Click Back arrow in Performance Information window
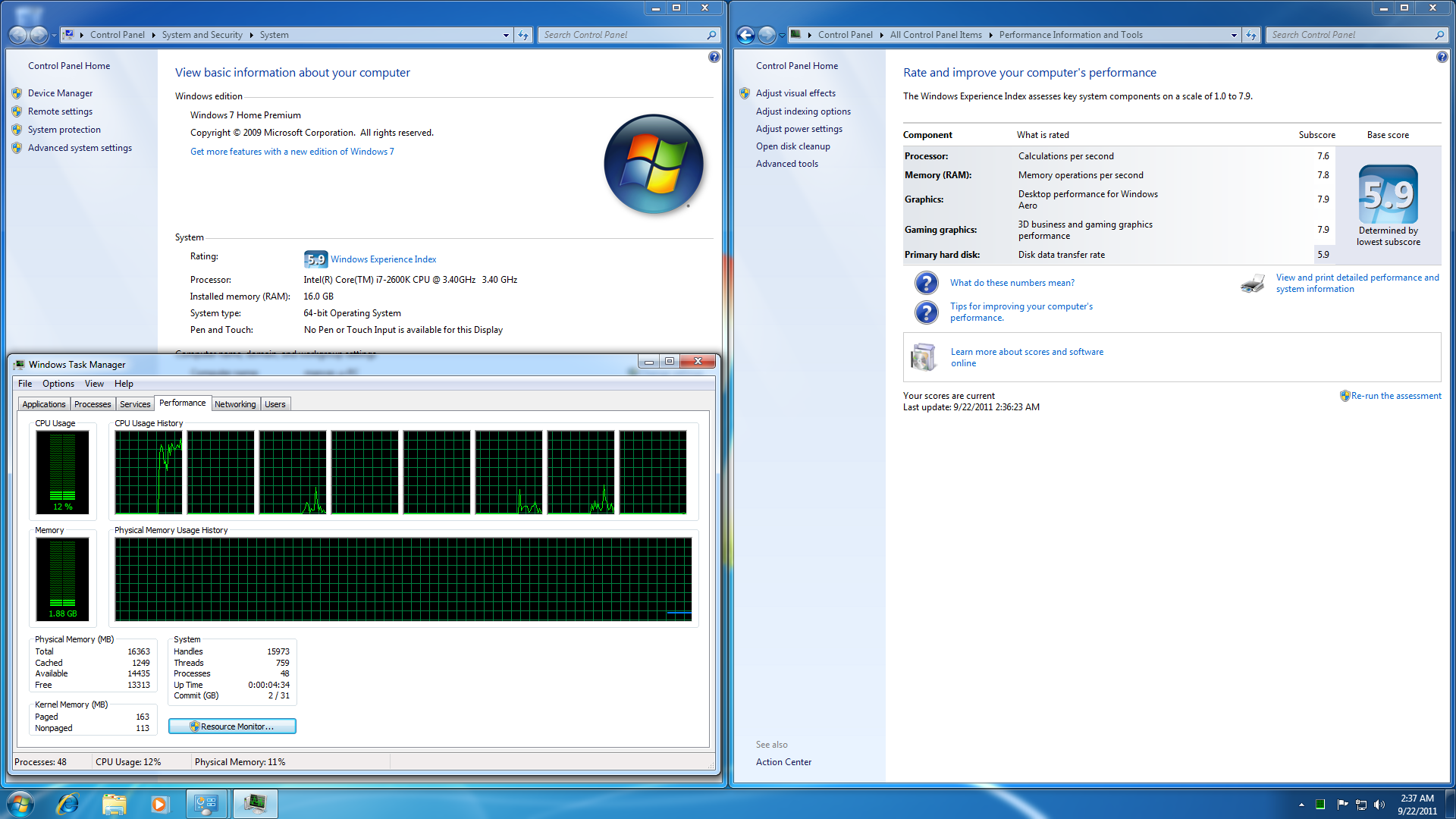 point(745,35)
